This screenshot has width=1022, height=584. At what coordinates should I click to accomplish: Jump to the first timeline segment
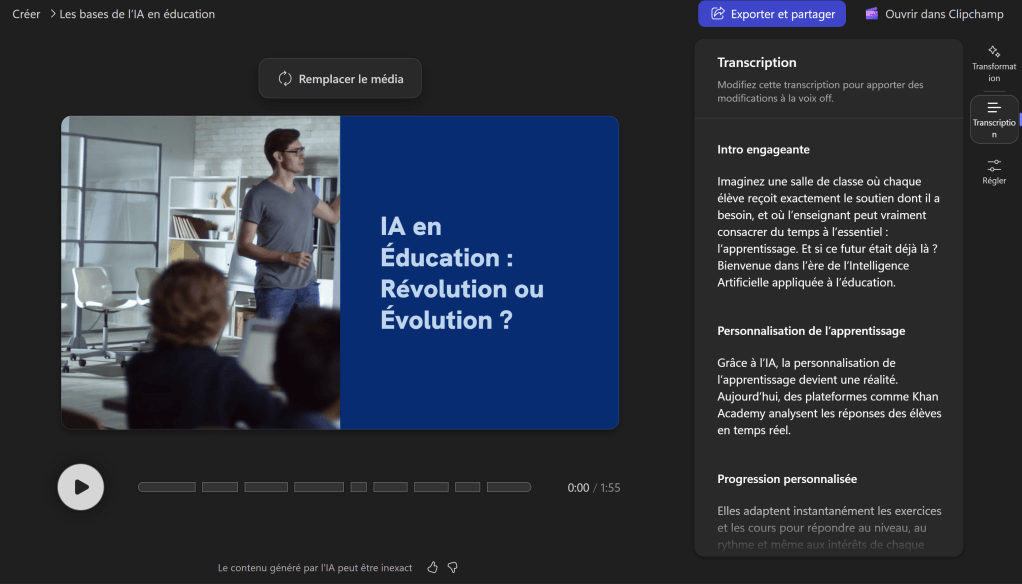[x=167, y=487]
